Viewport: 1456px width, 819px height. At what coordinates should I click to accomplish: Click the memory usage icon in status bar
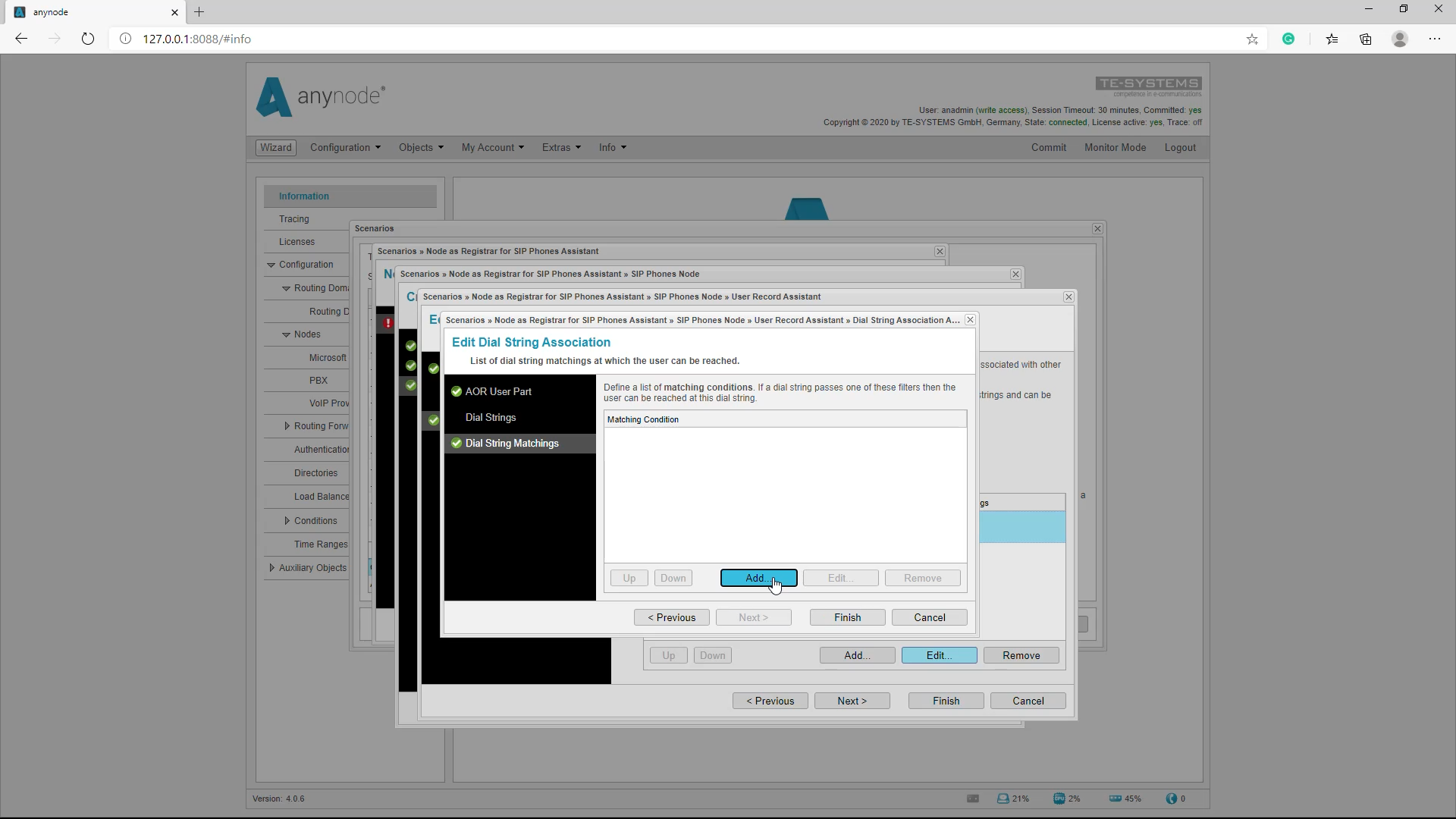[1115, 799]
